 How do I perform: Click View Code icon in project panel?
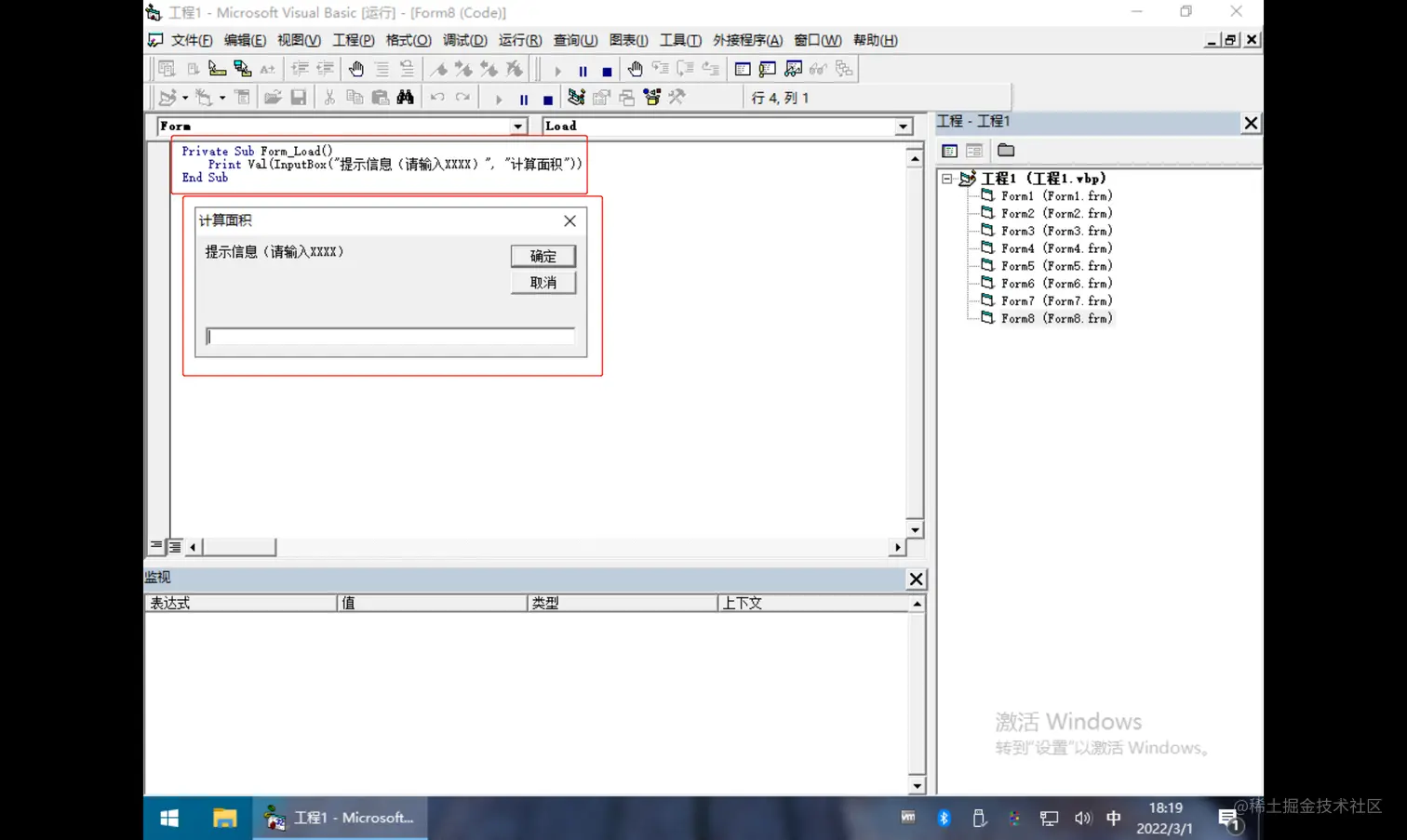point(949,151)
